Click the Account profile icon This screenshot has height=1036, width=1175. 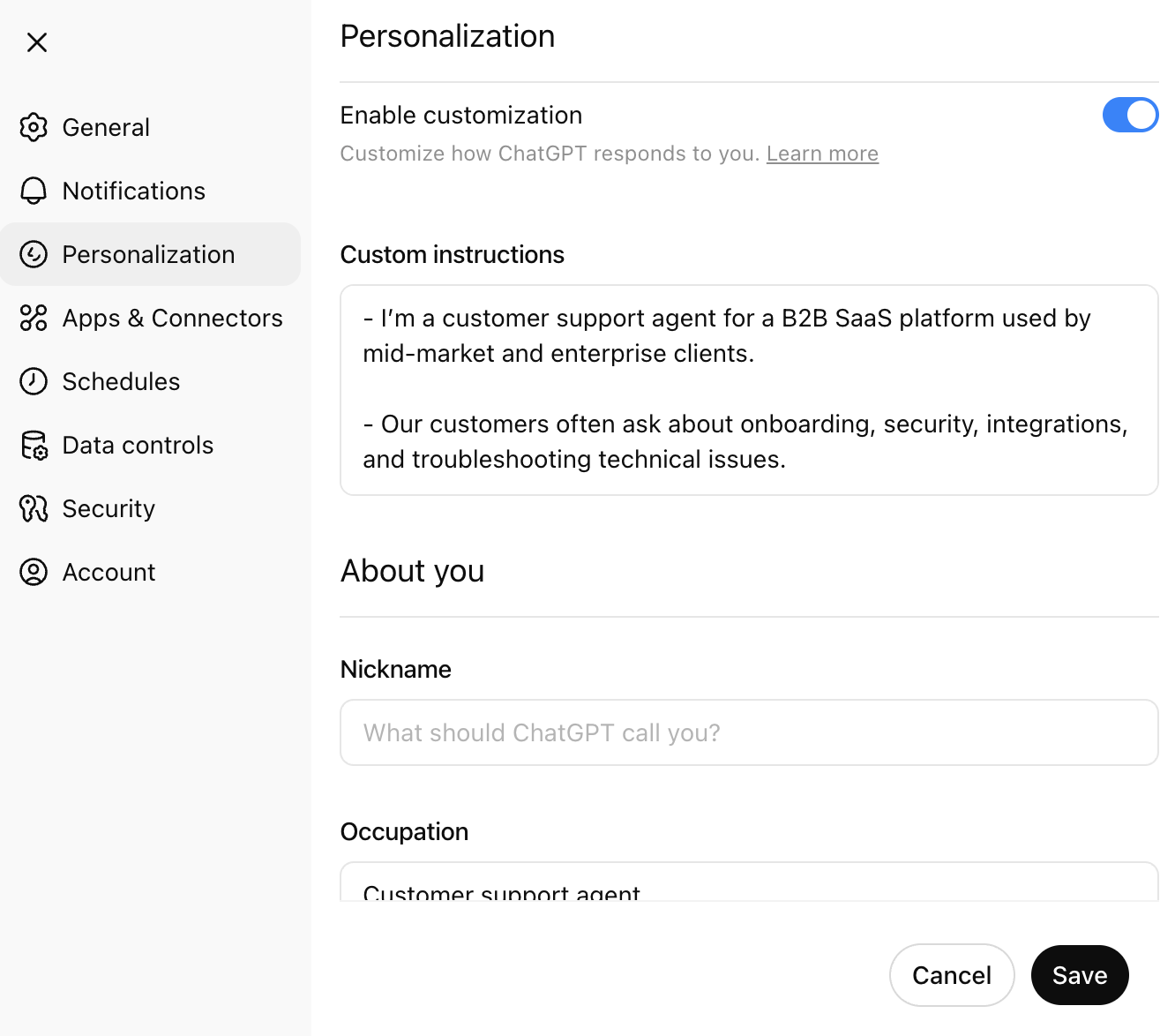click(x=34, y=572)
